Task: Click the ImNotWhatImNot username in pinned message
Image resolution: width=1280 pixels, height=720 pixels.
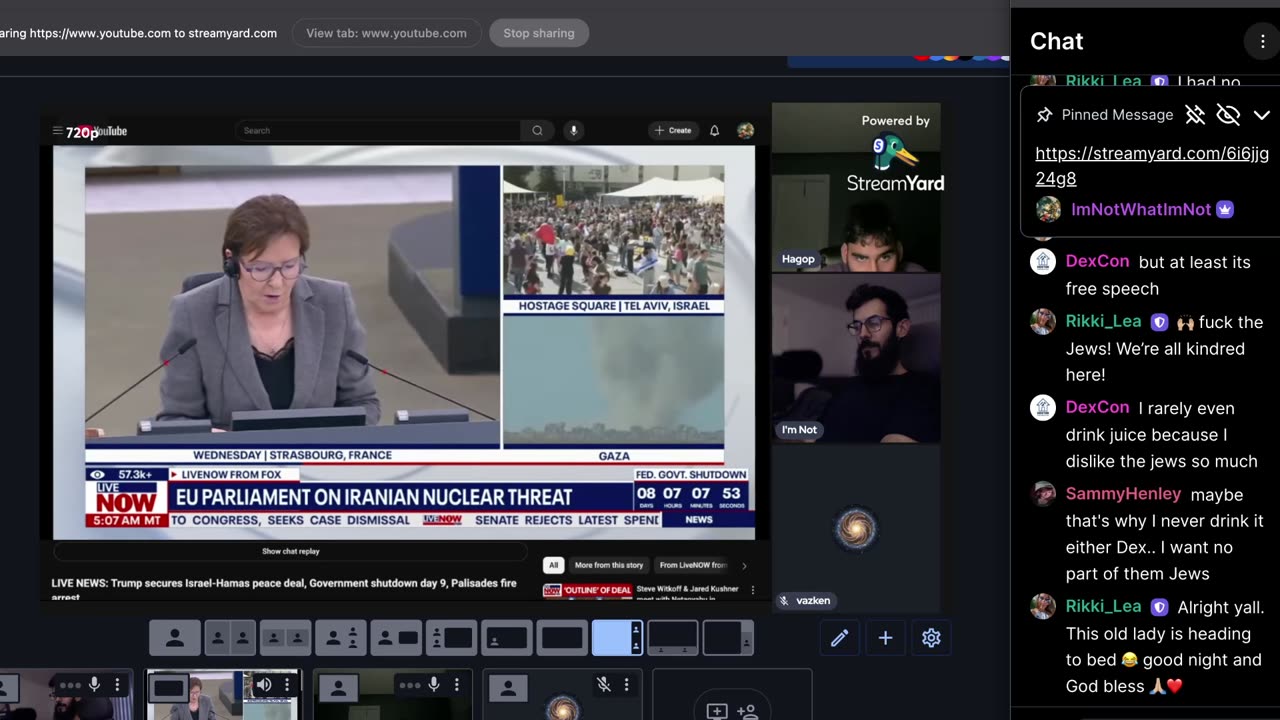Action: tap(1141, 209)
